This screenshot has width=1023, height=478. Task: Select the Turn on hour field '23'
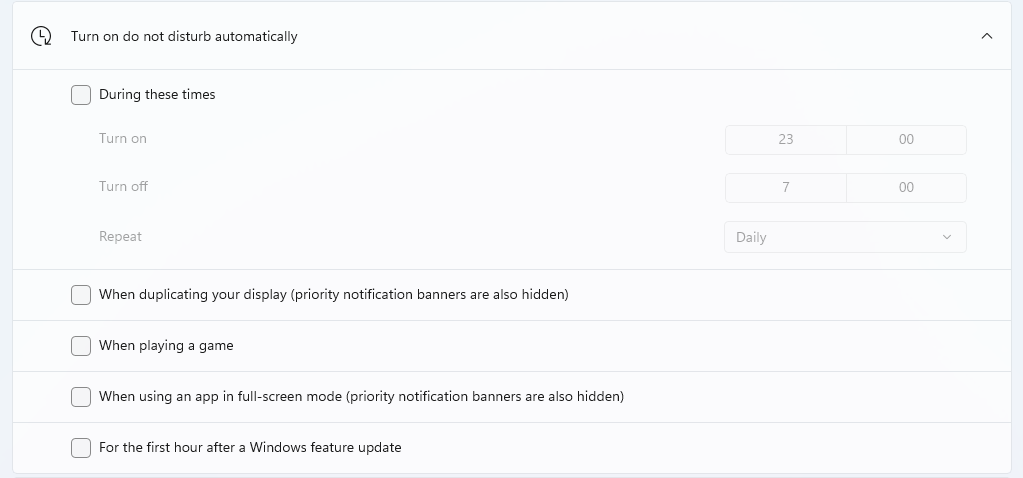pos(785,140)
